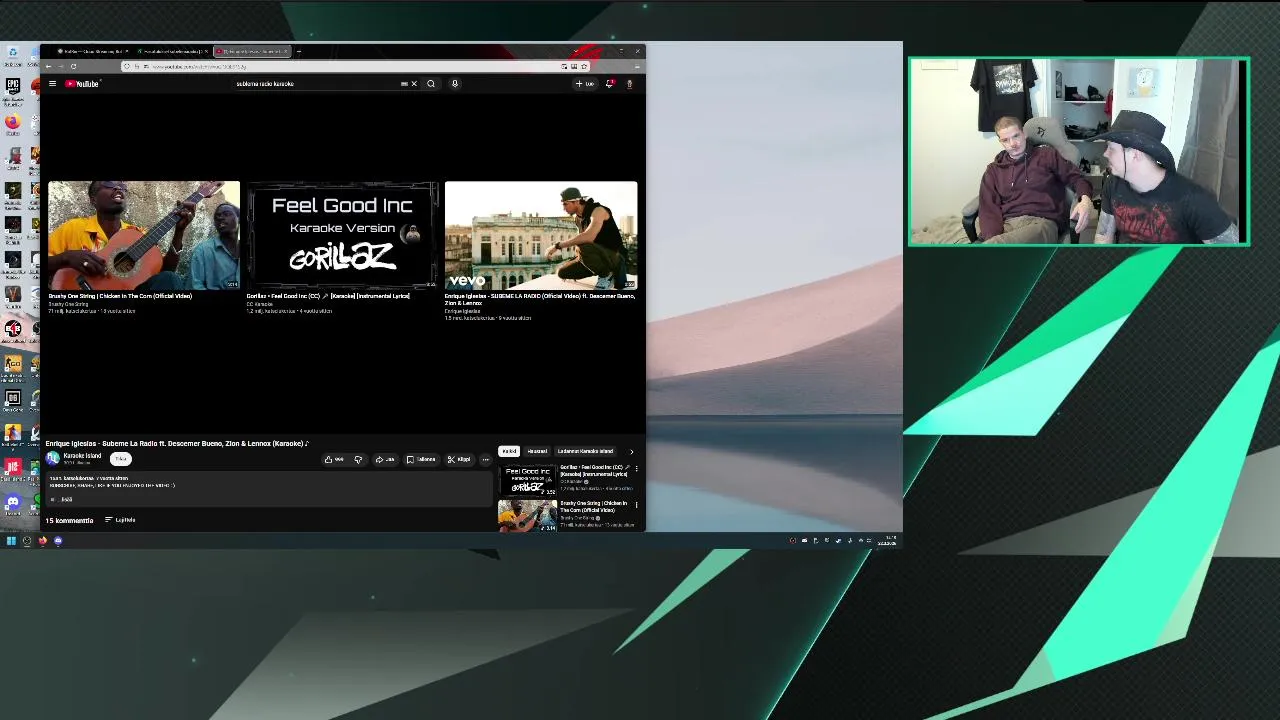Click the Create (+ Luo) button

(x=585, y=84)
